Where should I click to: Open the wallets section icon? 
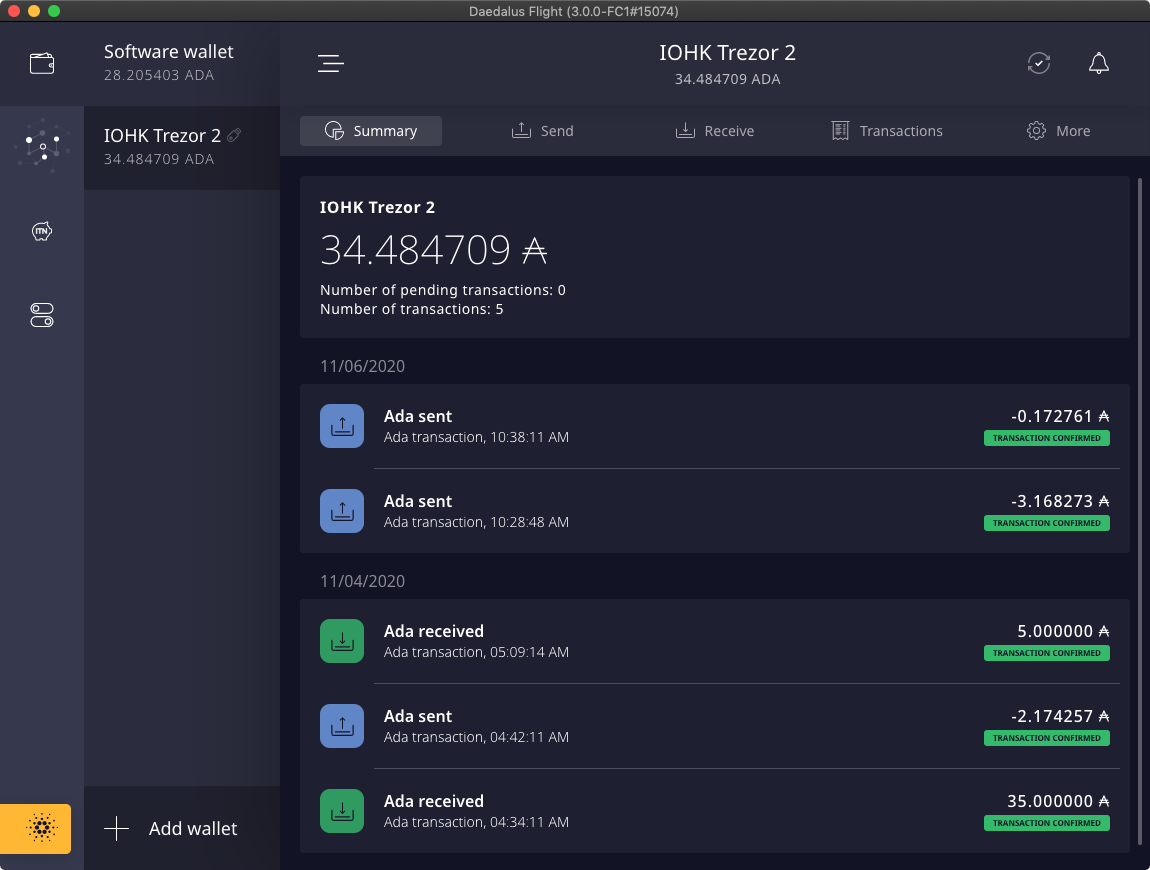(x=42, y=64)
